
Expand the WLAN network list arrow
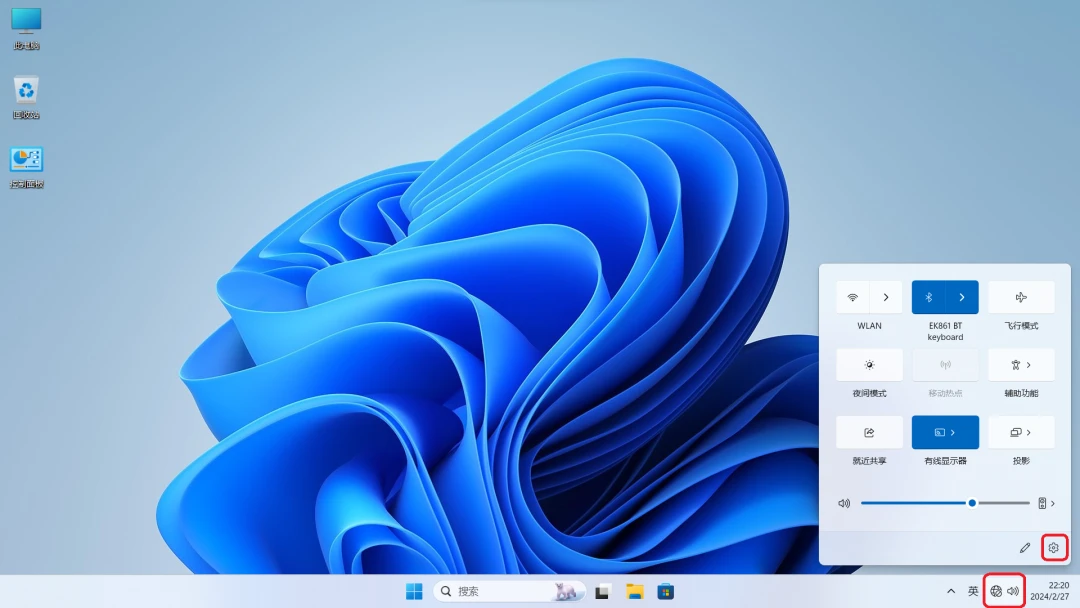pyautogui.click(x=886, y=297)
